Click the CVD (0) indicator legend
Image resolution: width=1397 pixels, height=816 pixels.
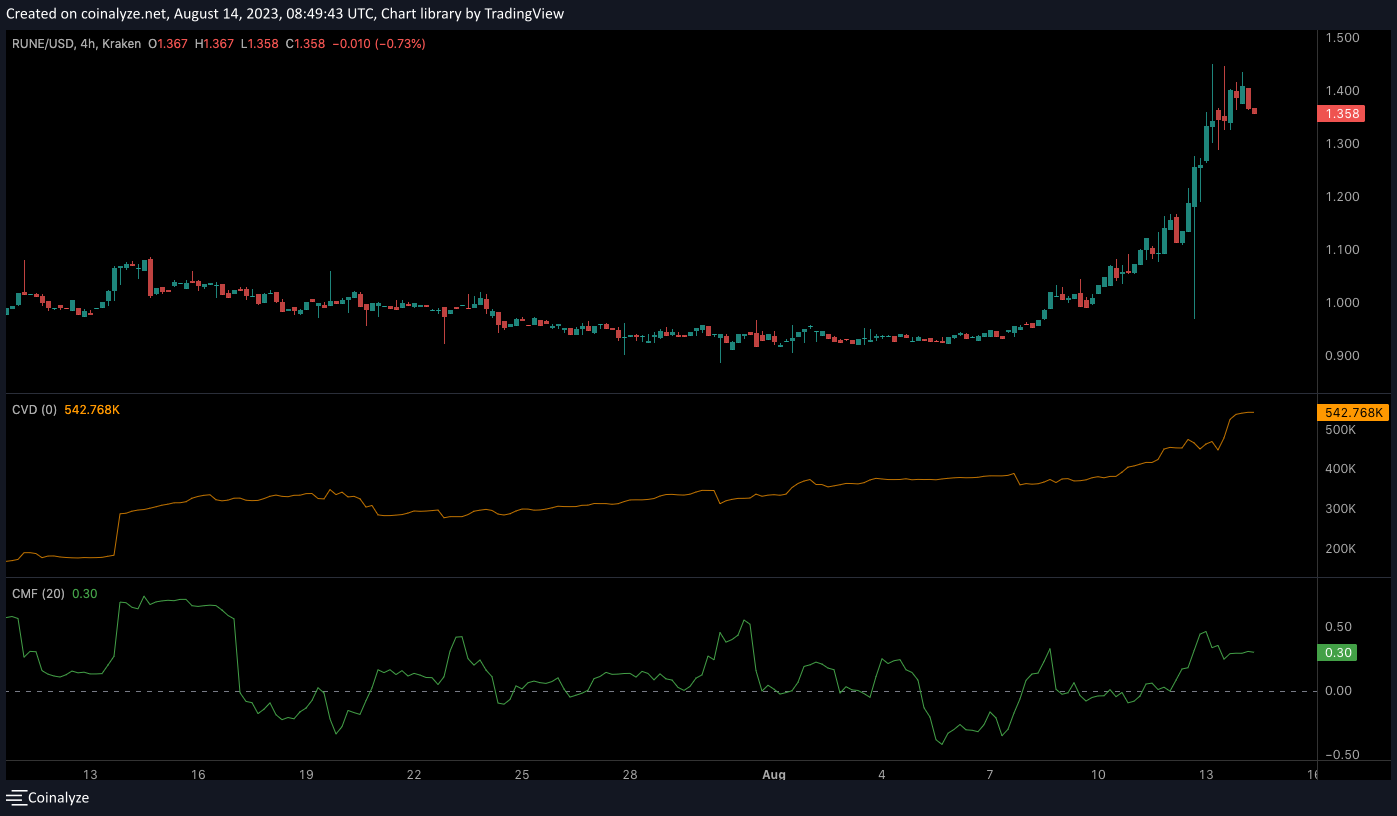(35, 410)
